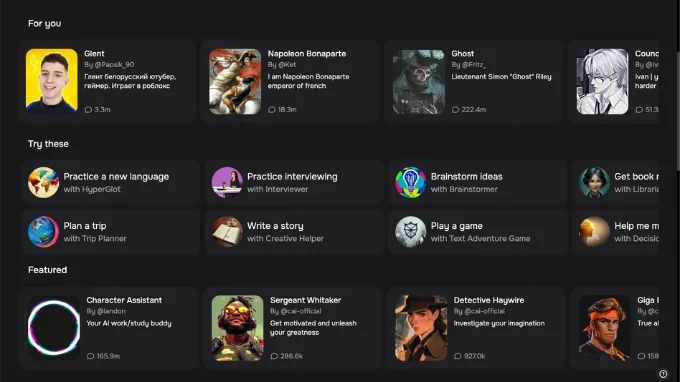Click "Your AI work/study buddy" description

point(129,323)
